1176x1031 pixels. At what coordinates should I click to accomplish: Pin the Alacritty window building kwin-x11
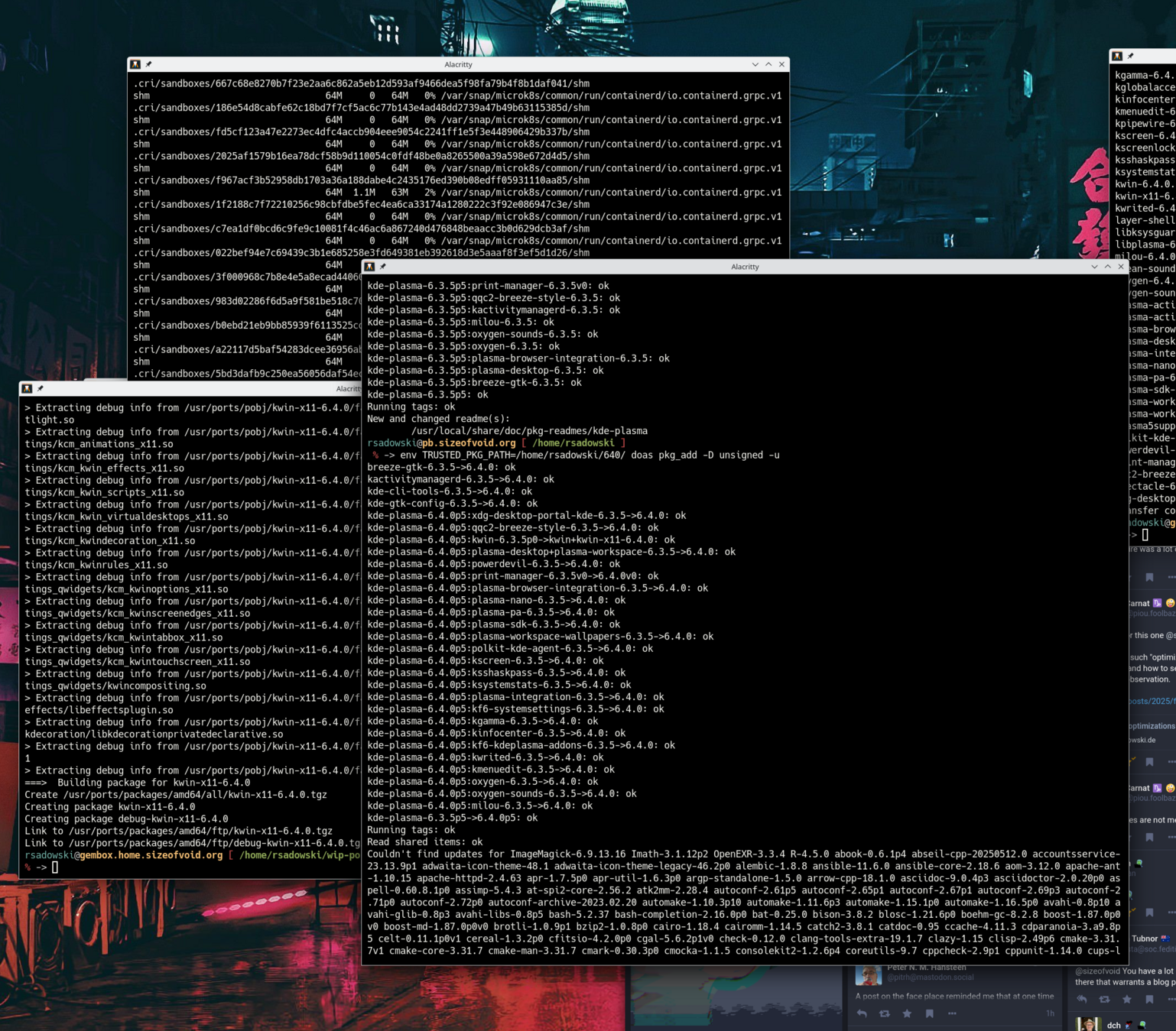coord(41,389)
